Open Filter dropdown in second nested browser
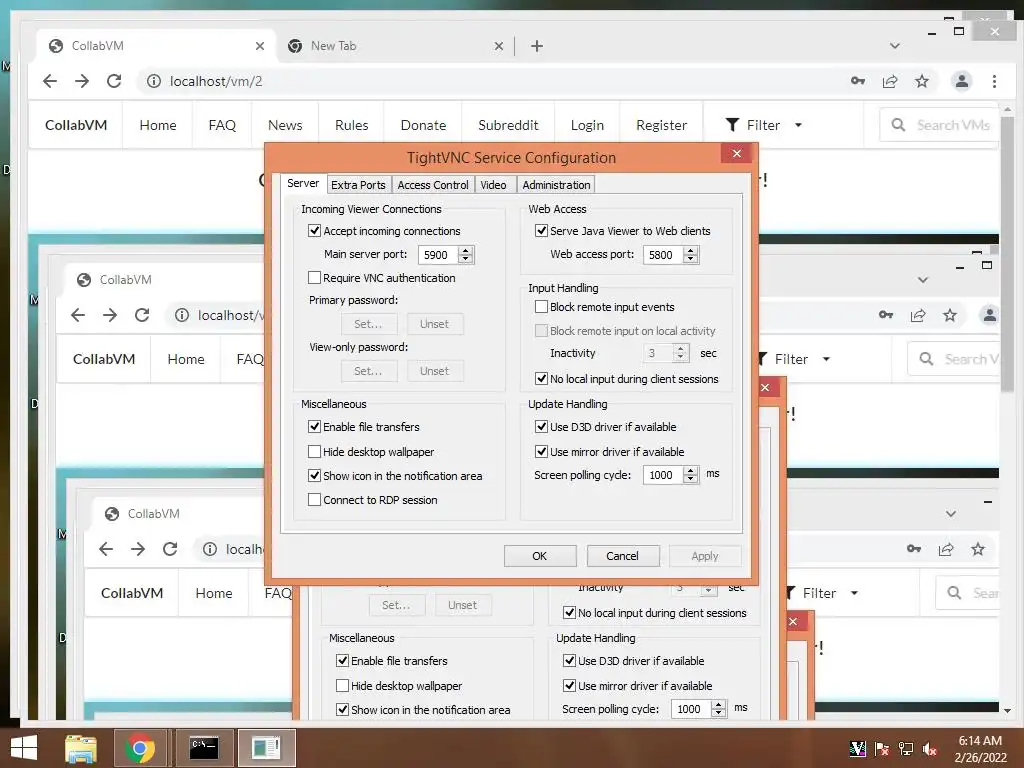This screenshot has height=768, width=1024. pos(794,359)
